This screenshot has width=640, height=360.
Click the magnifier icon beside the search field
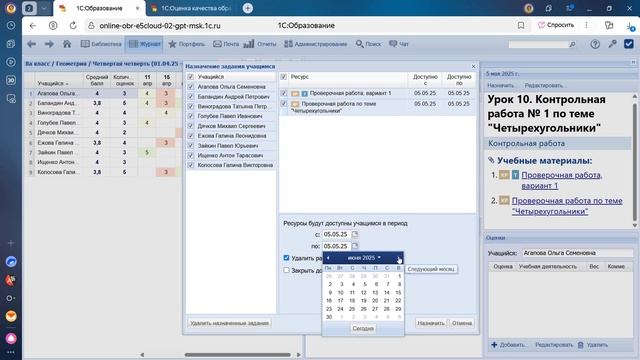coord(572,44)
